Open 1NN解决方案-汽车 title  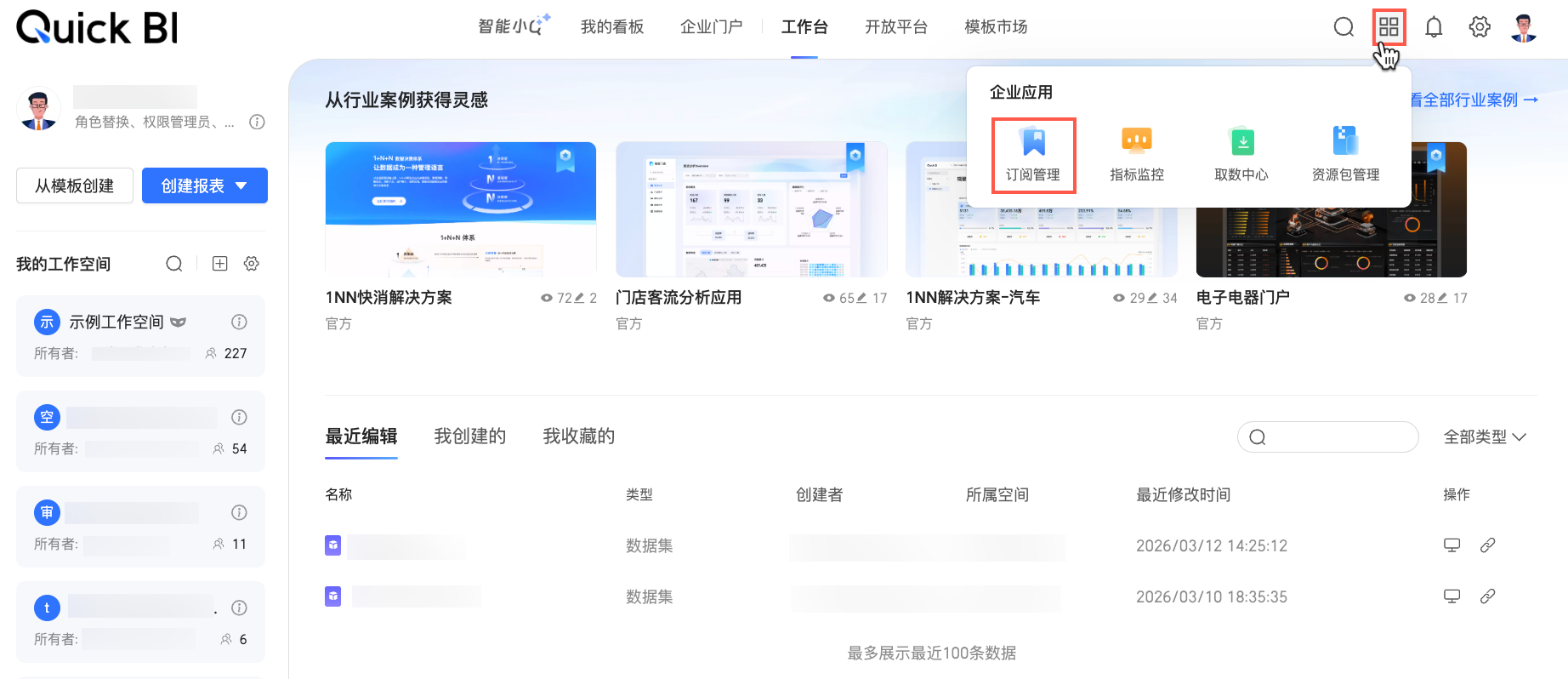pos(973,297)
